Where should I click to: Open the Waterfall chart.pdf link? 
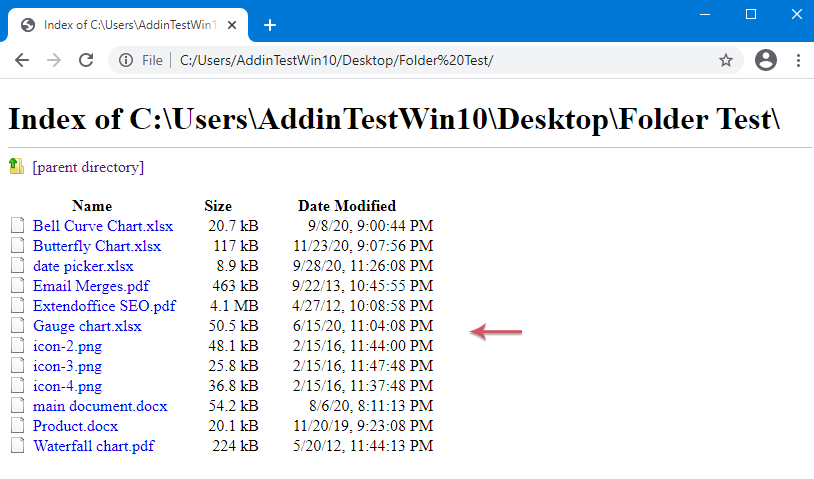[94, 446]
